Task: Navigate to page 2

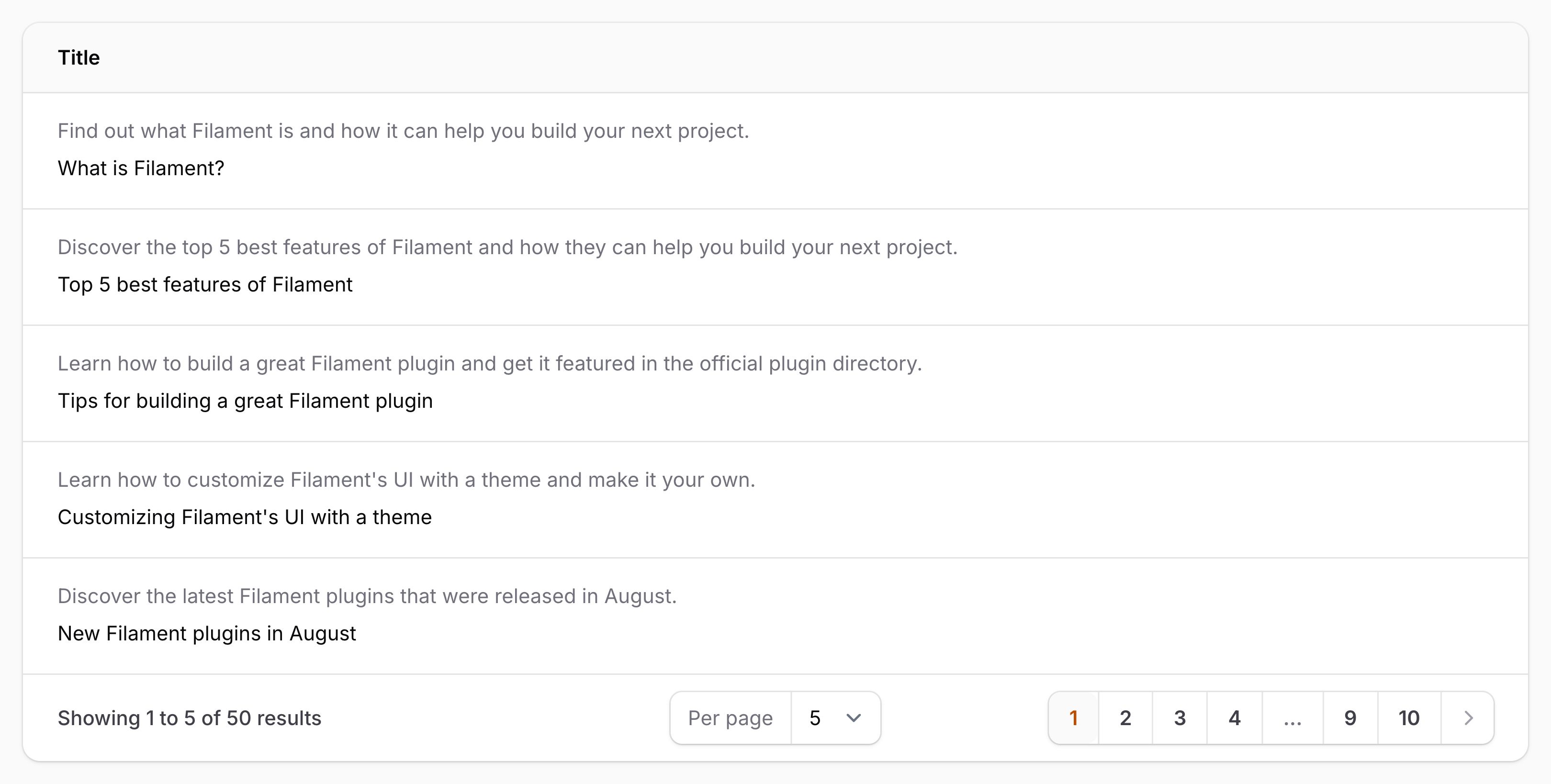Action: pos(1125,718)
